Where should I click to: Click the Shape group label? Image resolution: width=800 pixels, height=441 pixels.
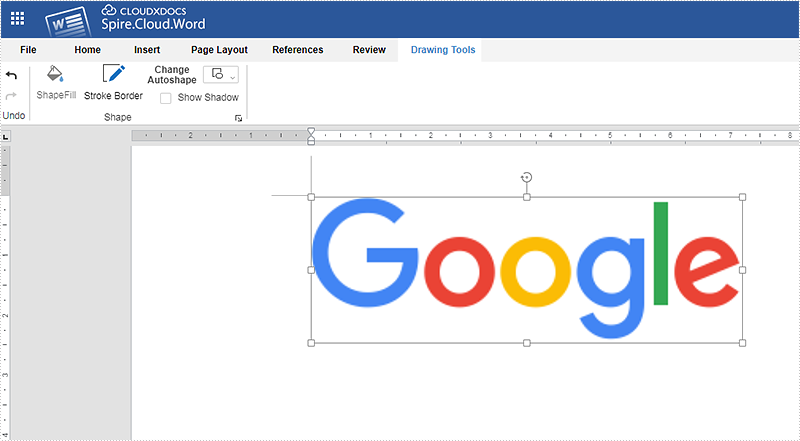[118, 117]
